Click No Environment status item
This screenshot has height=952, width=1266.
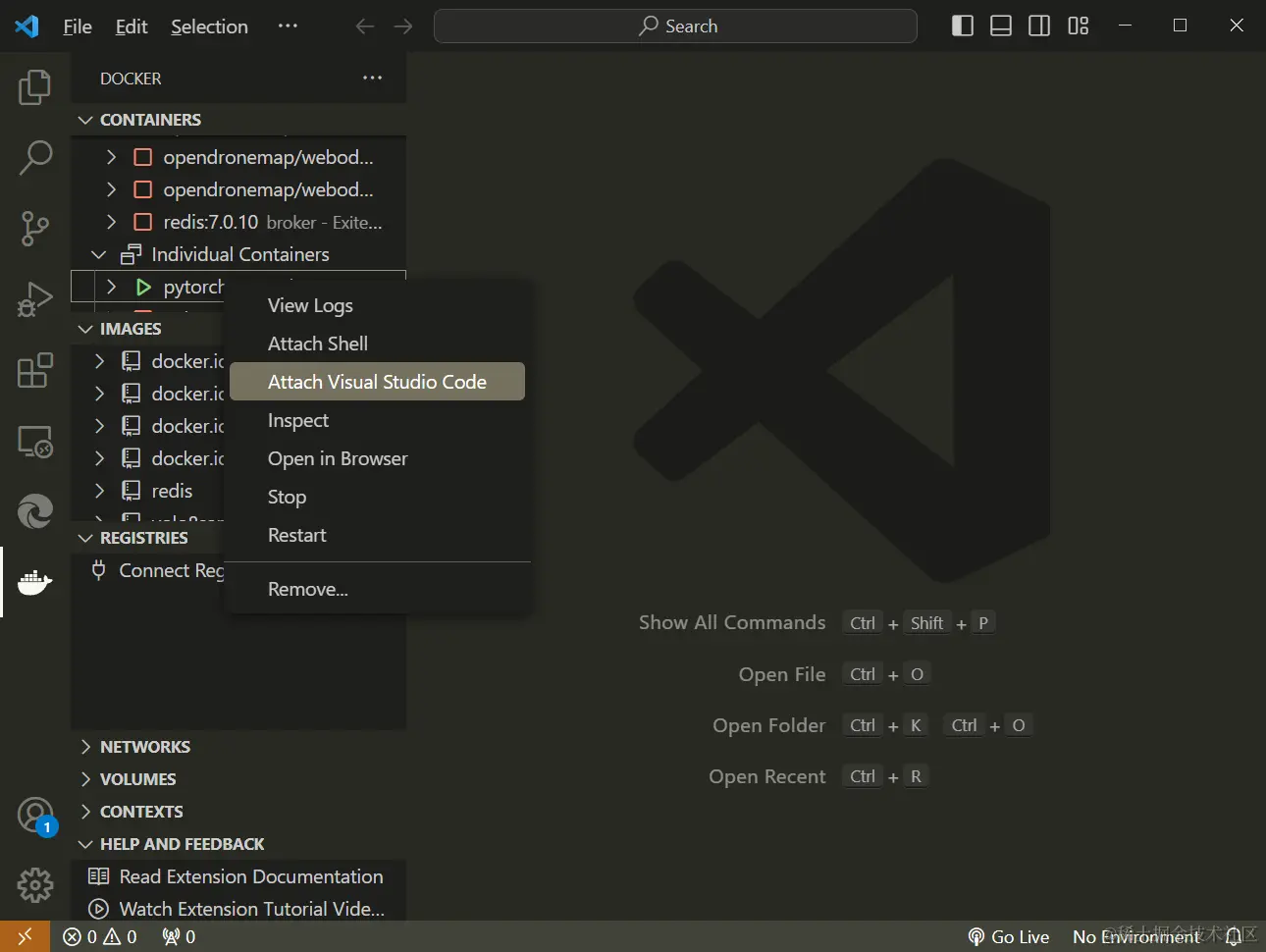[1136, 937]
